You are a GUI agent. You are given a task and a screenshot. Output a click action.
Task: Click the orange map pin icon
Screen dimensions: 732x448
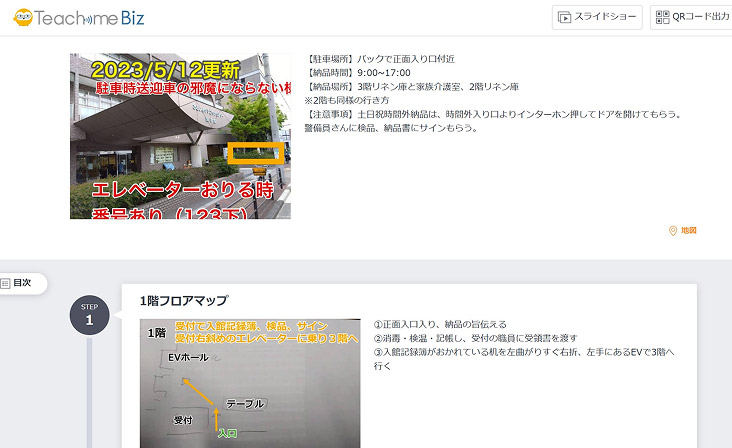[673, 231]
